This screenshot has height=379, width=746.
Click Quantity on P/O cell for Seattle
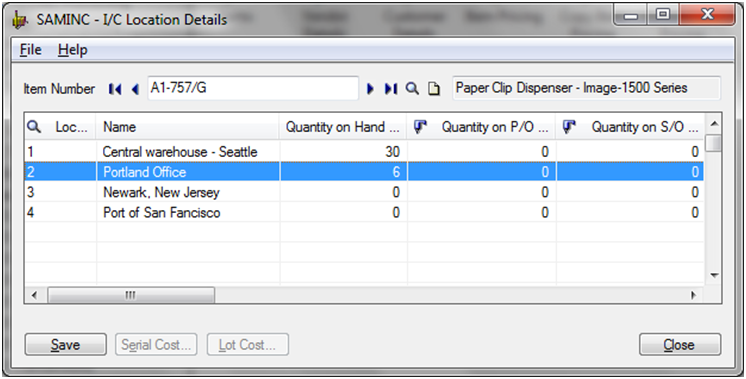481,152
